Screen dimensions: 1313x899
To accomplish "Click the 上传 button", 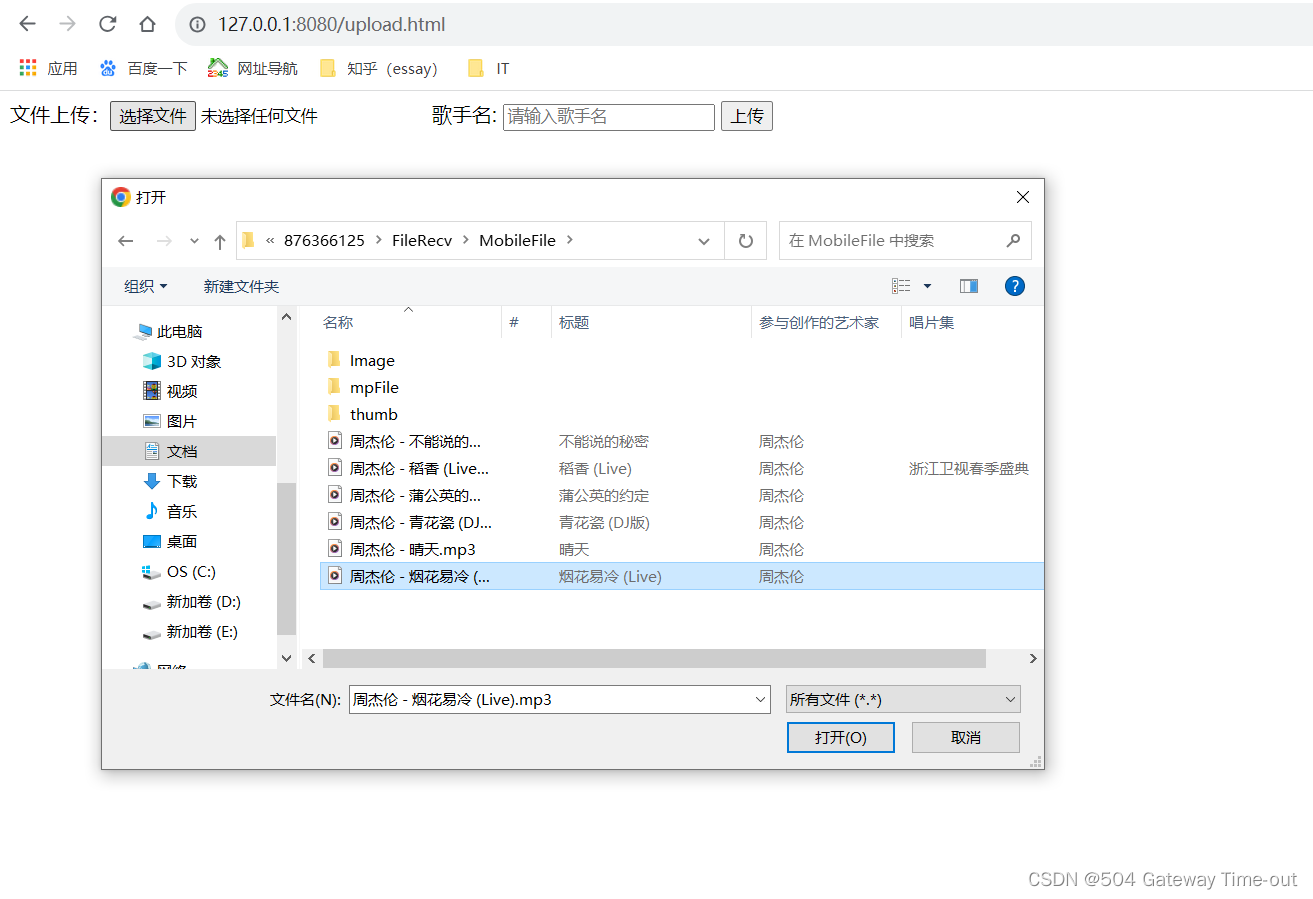I will [x=747, y=116].
